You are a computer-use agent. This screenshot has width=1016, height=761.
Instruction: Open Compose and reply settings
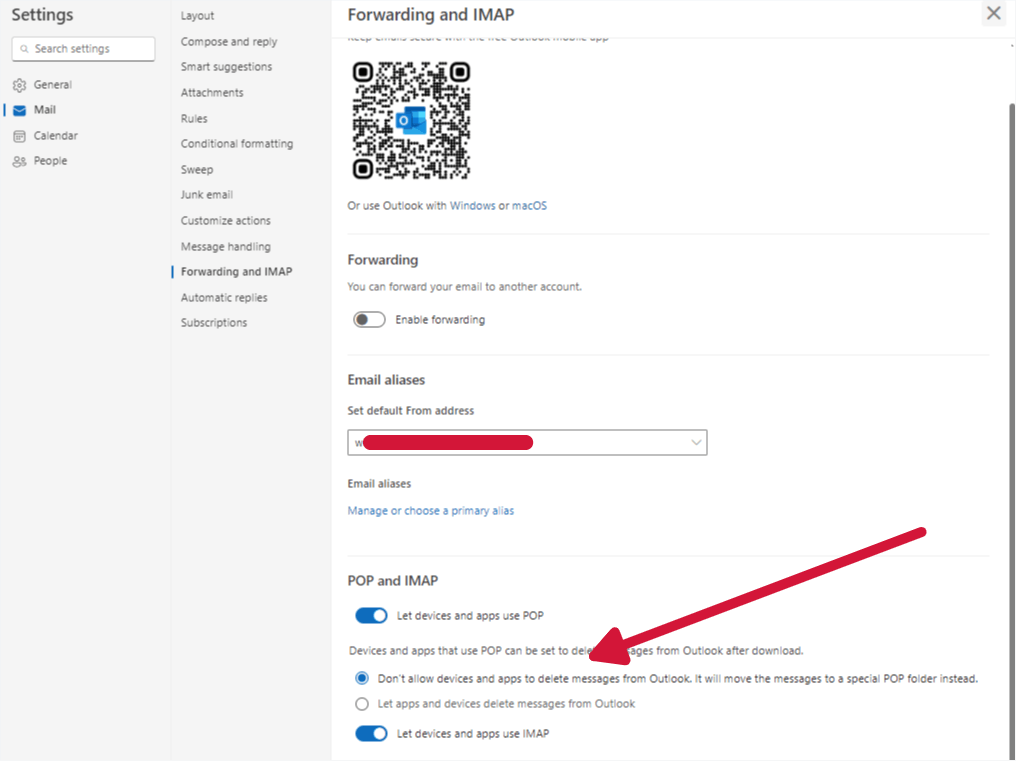(x=229, y=41)
